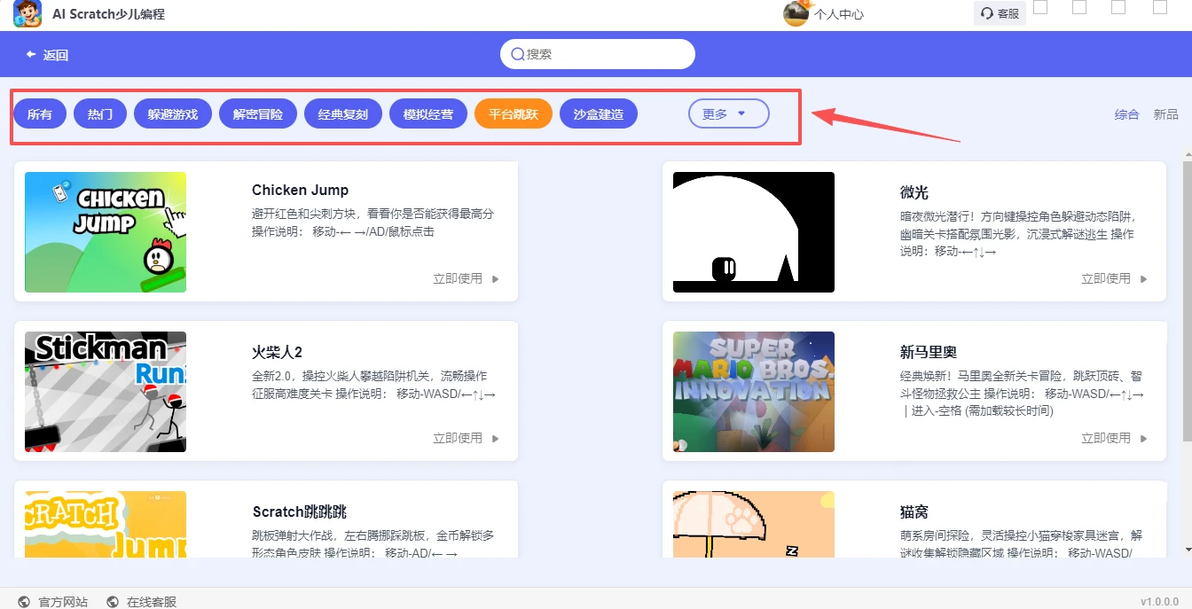Viewport: 1192px width, 609px height.
Task: Select the 所有 category filter
Action: click(x=40, y=114)
